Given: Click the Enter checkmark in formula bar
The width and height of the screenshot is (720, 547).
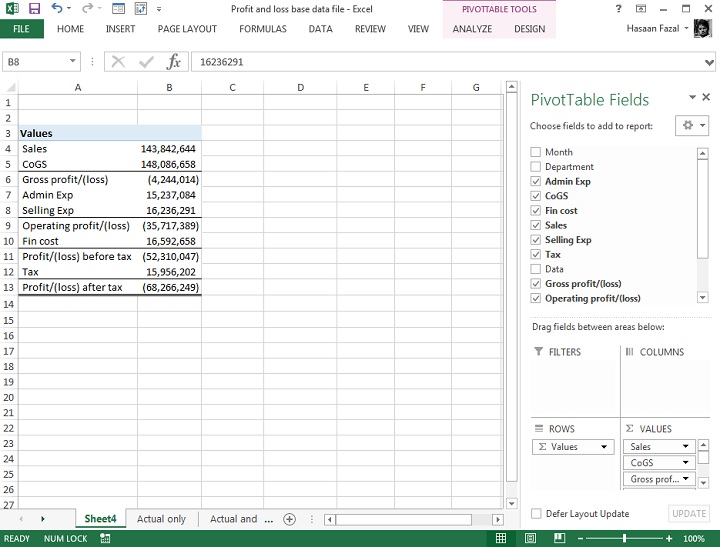Looking at the screenshot, I should (146, 62).
